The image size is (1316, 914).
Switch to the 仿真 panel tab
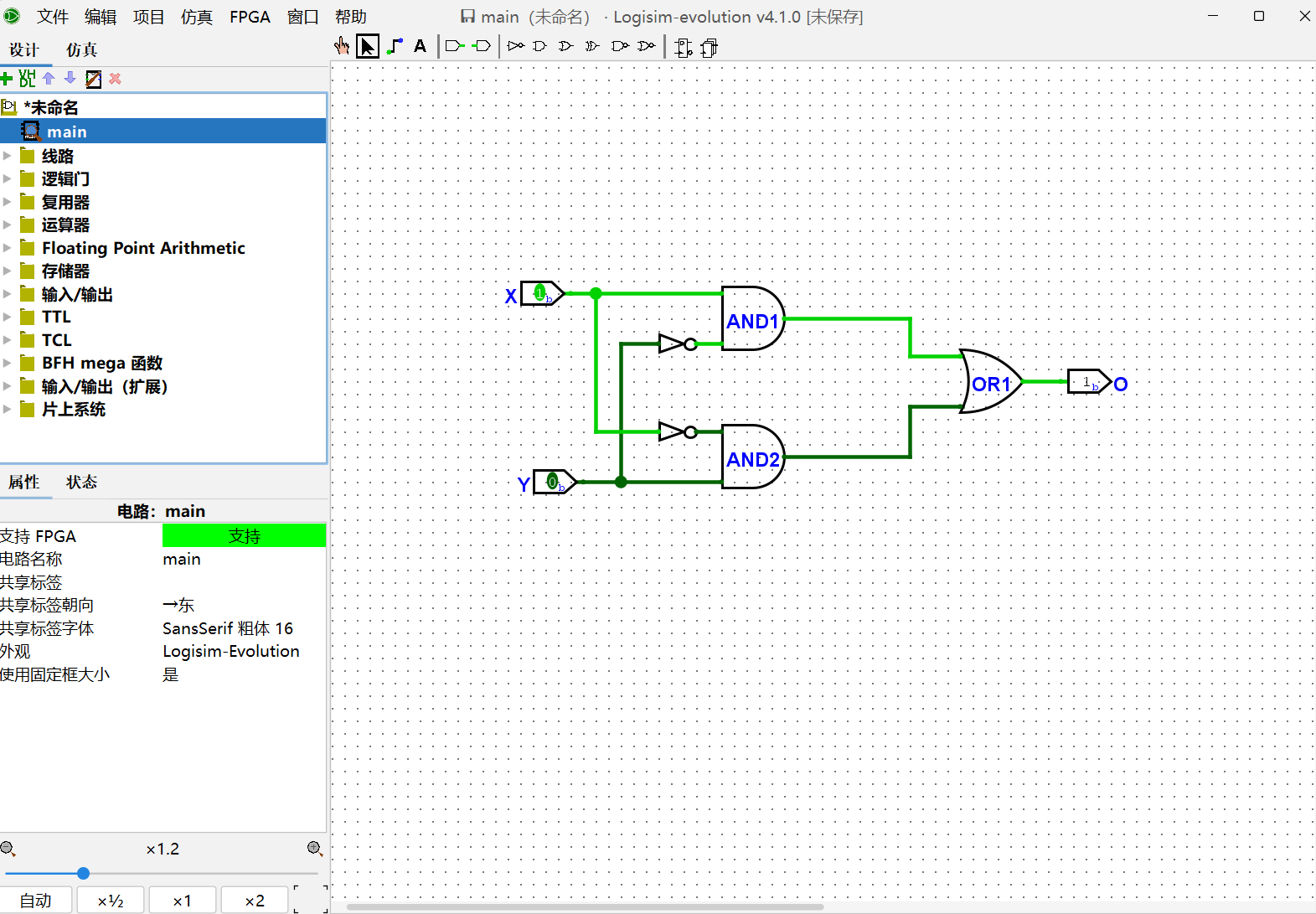[82, 50]
